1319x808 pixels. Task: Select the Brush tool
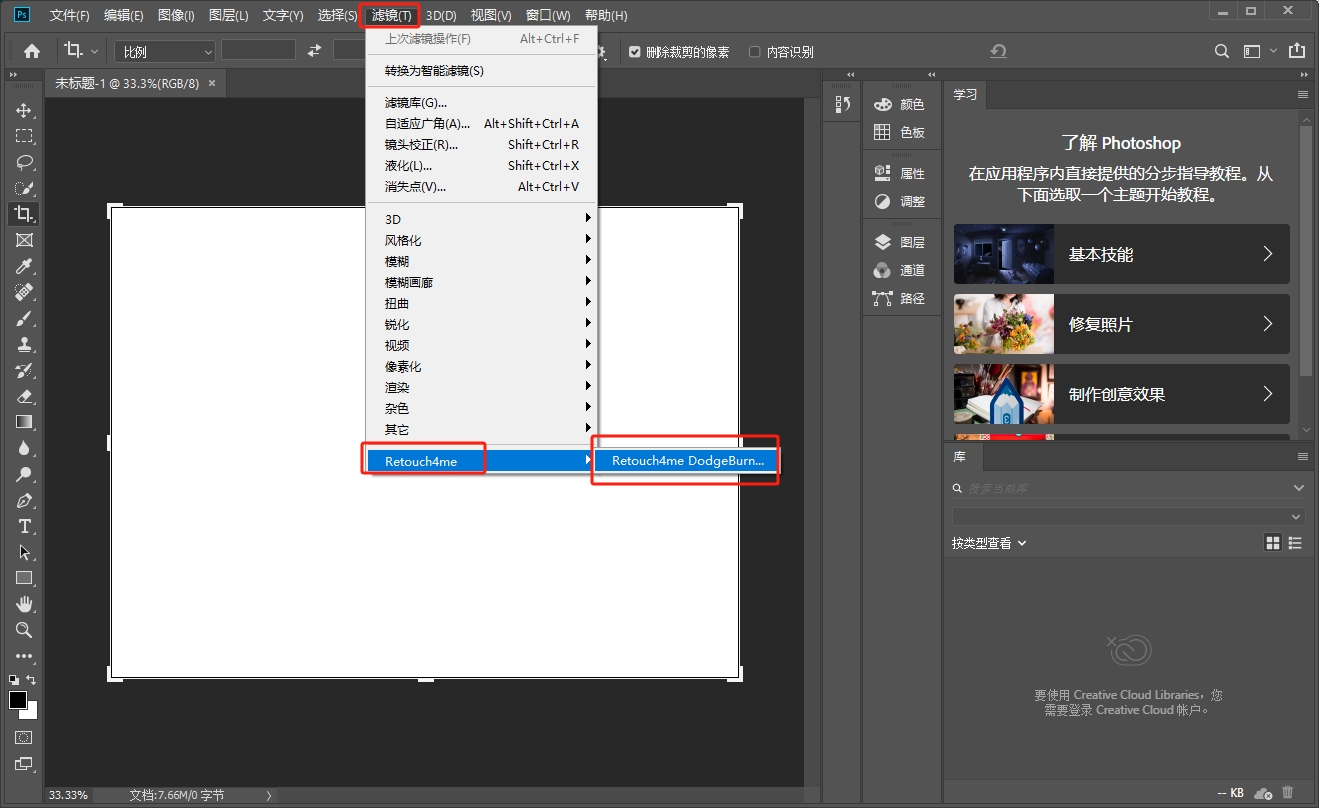[24, 318]
